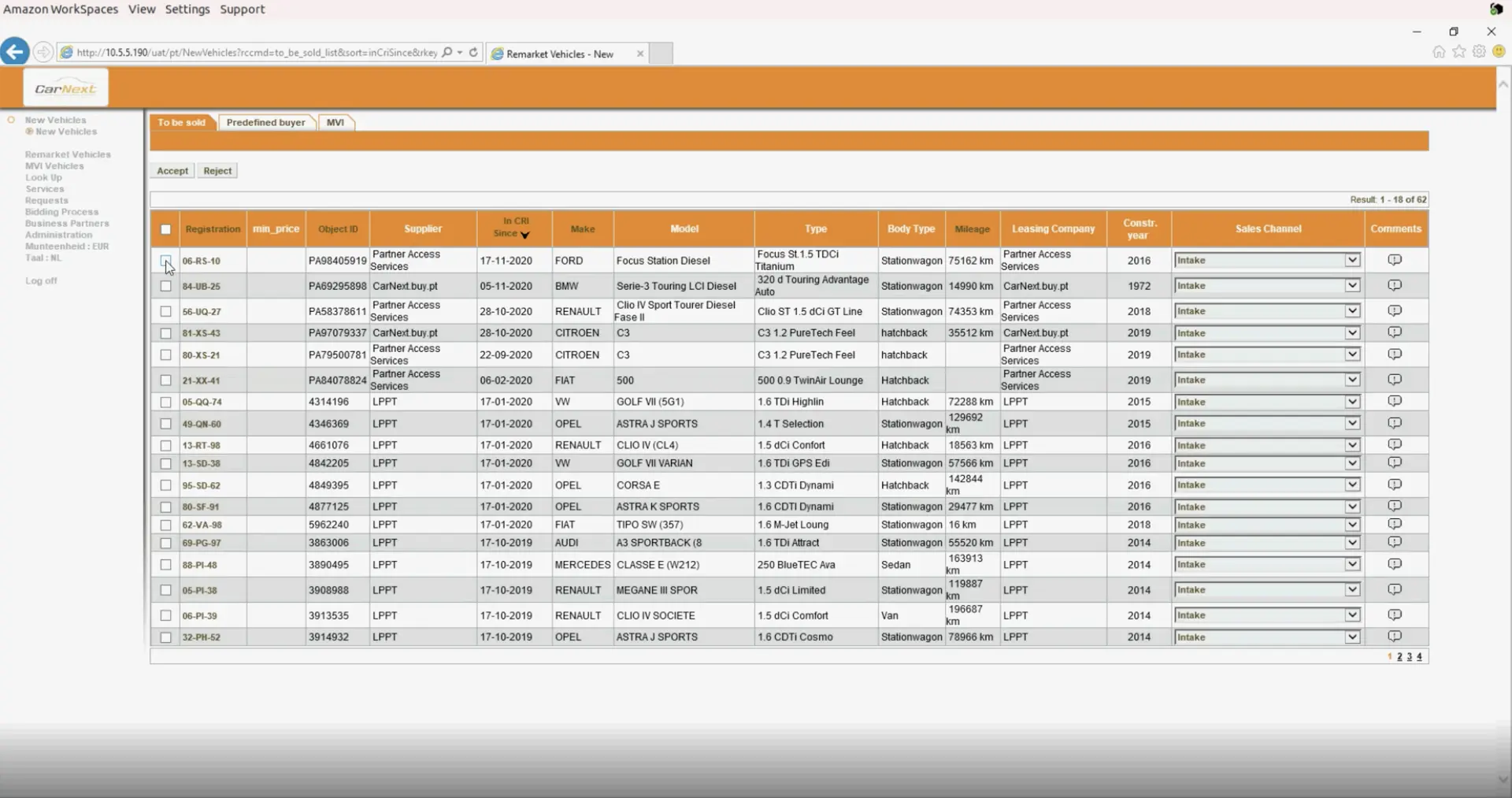The image size is (1512, 798).
Task: Open browser favorites star icon
Action: (x=1459, y=52)
